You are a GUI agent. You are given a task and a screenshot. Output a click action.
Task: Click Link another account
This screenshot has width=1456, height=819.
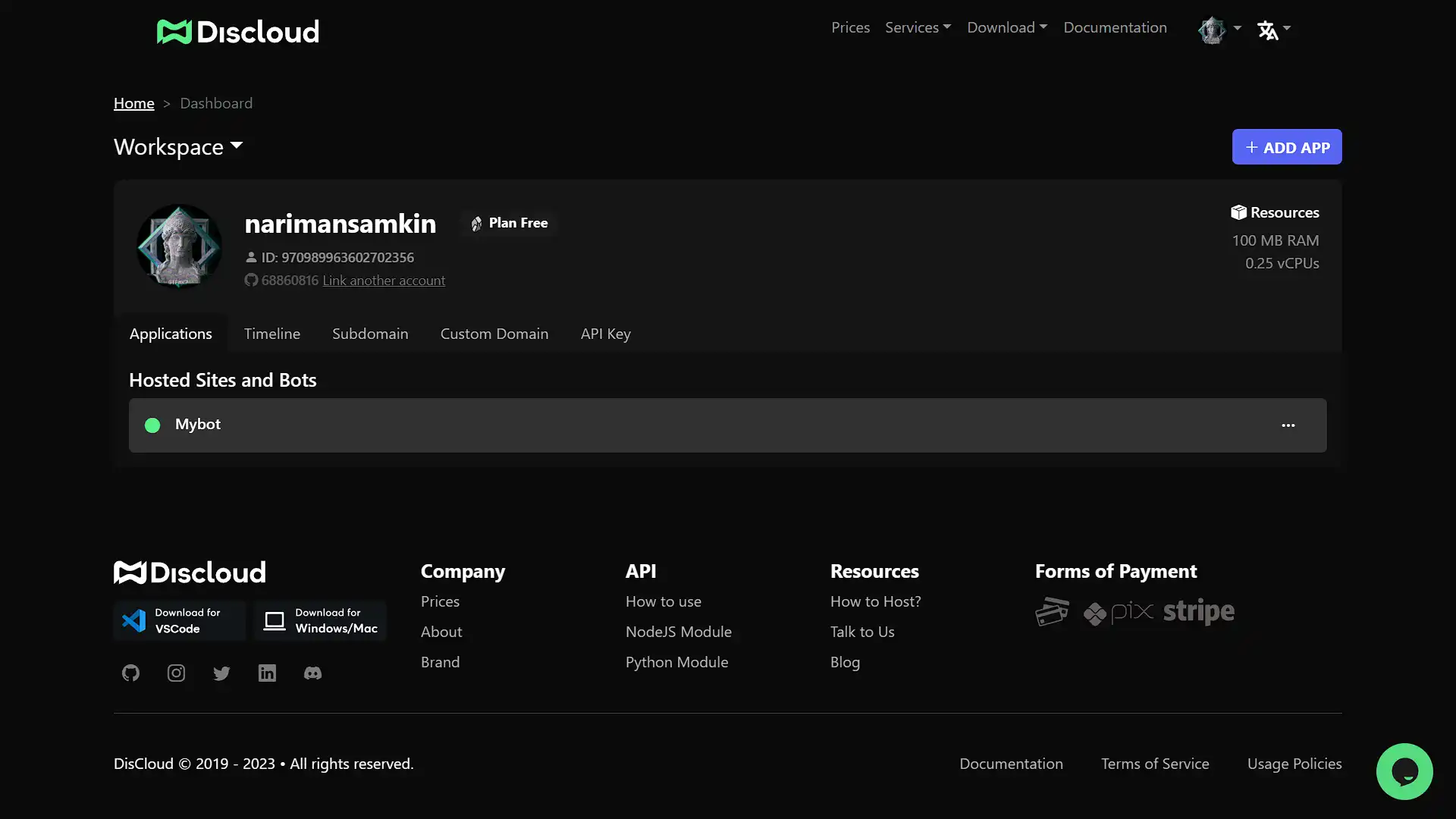(x=384, y=281)
